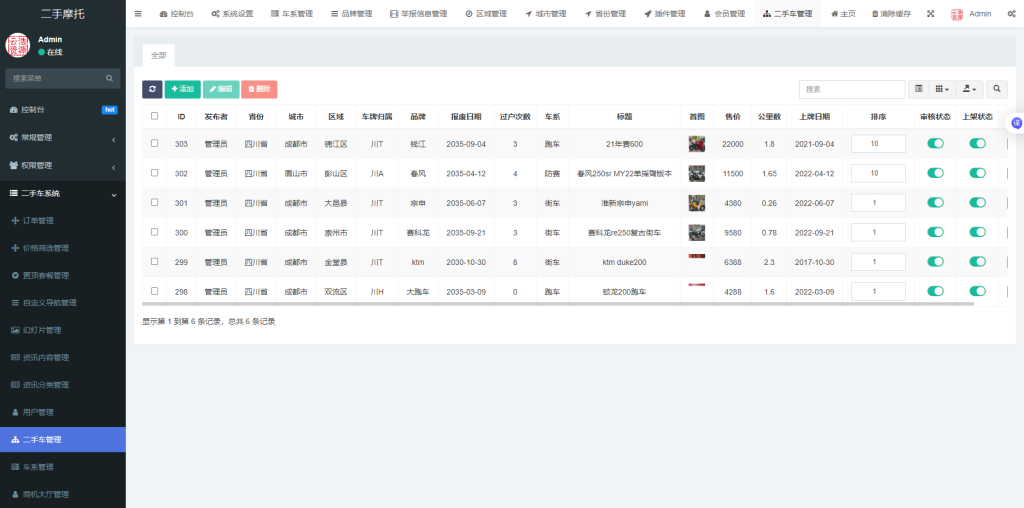
Task: Switch to 系统设置 tab
Action: coord(232,14)
